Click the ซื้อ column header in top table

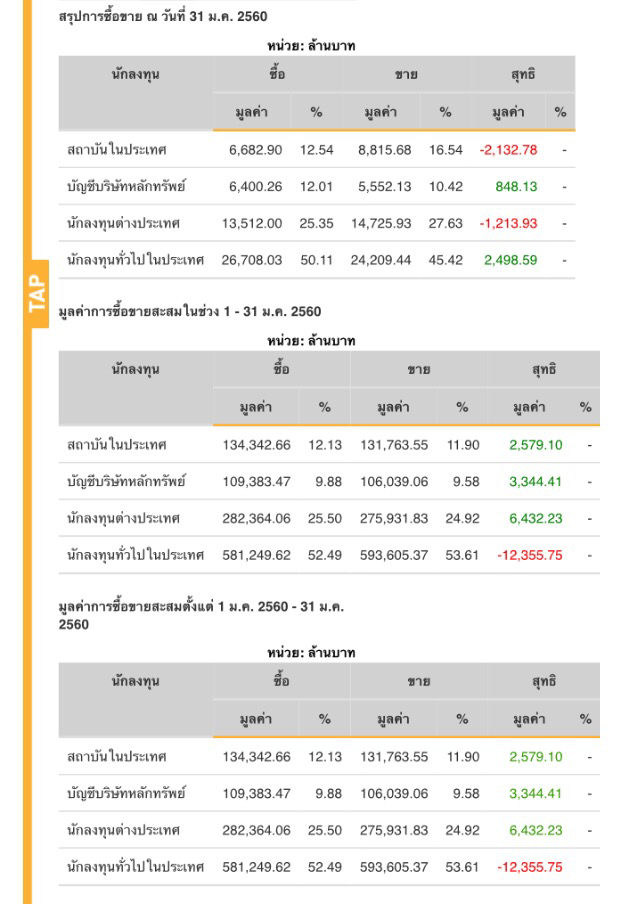[281, 74]
